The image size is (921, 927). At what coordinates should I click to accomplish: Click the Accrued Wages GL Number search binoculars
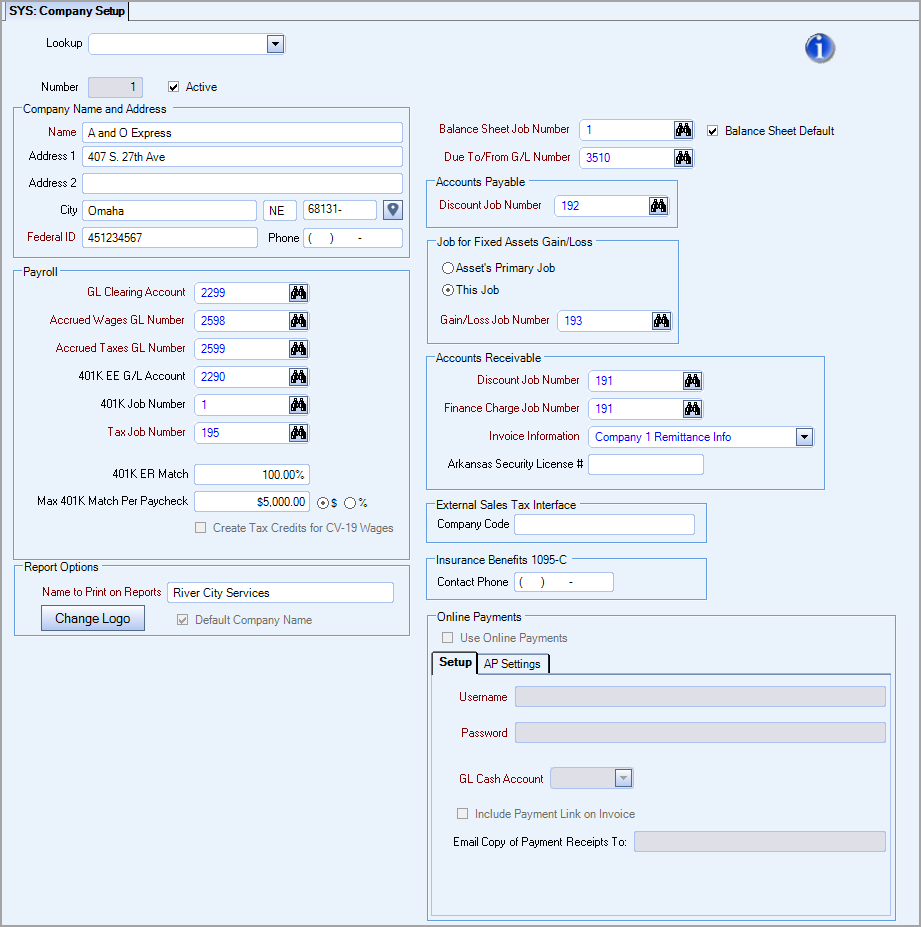pos(295,320)
